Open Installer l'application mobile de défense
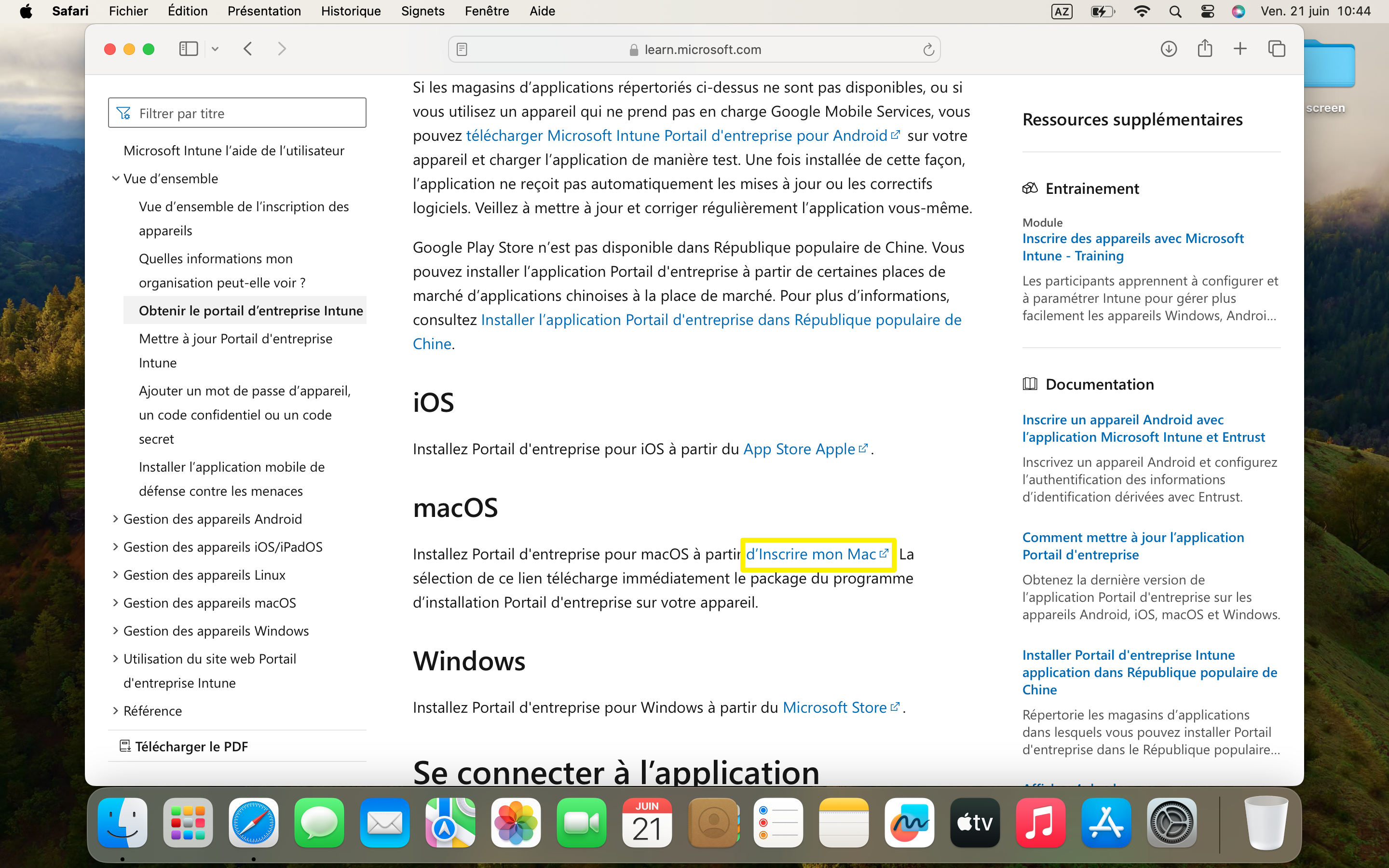Image resolution: width=1389 pixels, height=868 pixels. pos(232,479)
